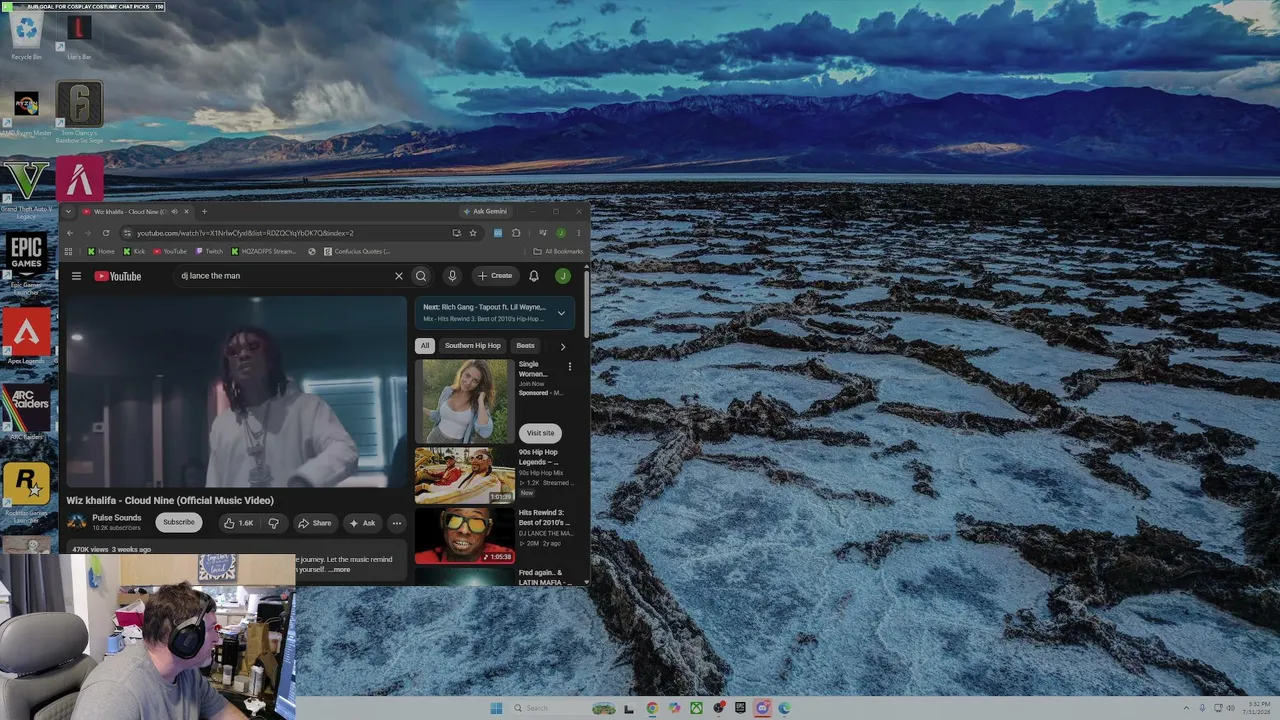Go back in the Chrome browser

pyautogui.click(x=70, y=233)
